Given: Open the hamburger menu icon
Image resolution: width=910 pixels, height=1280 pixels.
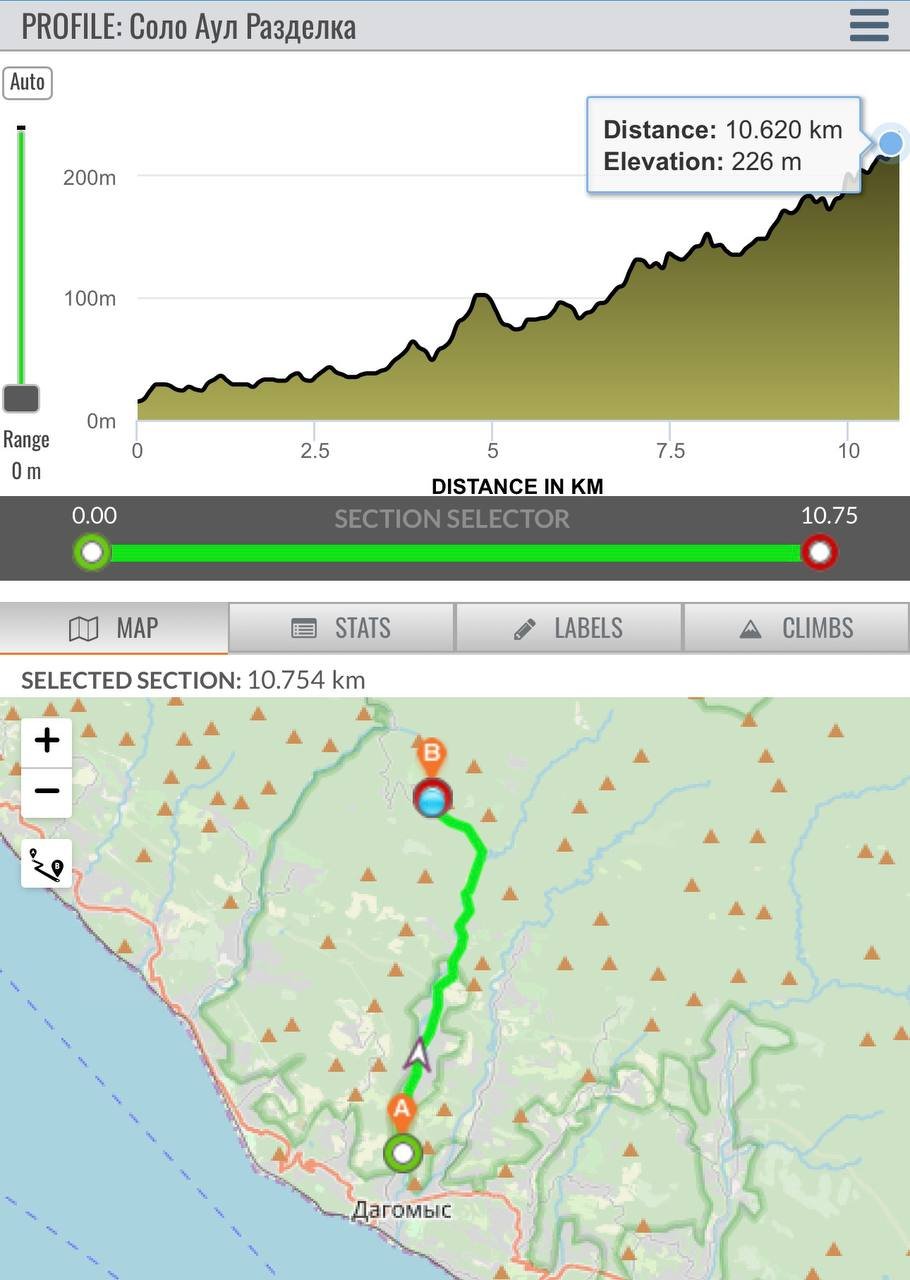Looking at the screenshot, I should pos(869,25).
